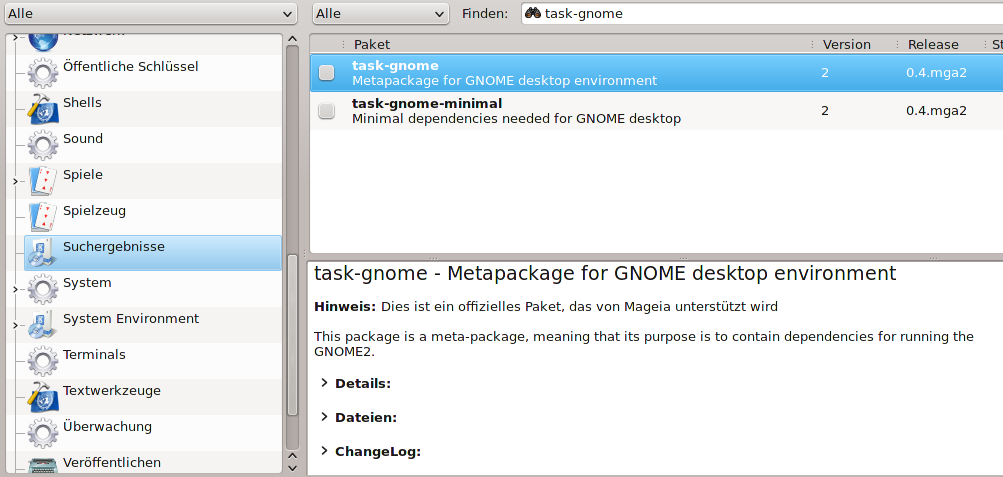The image size is (1003, 477).
Task: Select the Shells category label
Action: pos(82,102)
